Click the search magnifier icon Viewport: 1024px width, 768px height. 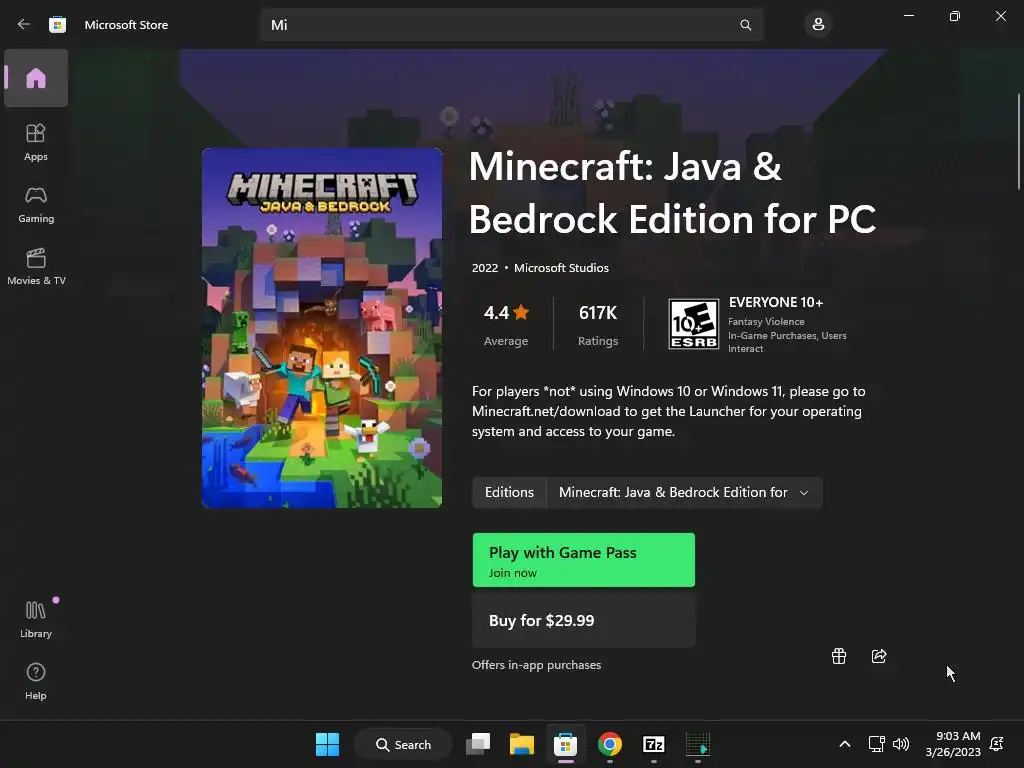pyautogui.click(x=745, y=25)
